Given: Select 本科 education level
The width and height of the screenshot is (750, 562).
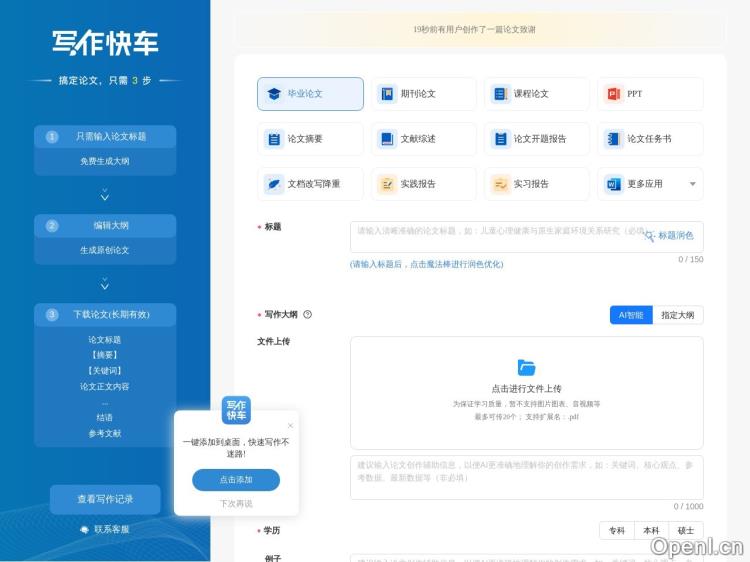Looking at the screenshot, I should coord(651,531).
